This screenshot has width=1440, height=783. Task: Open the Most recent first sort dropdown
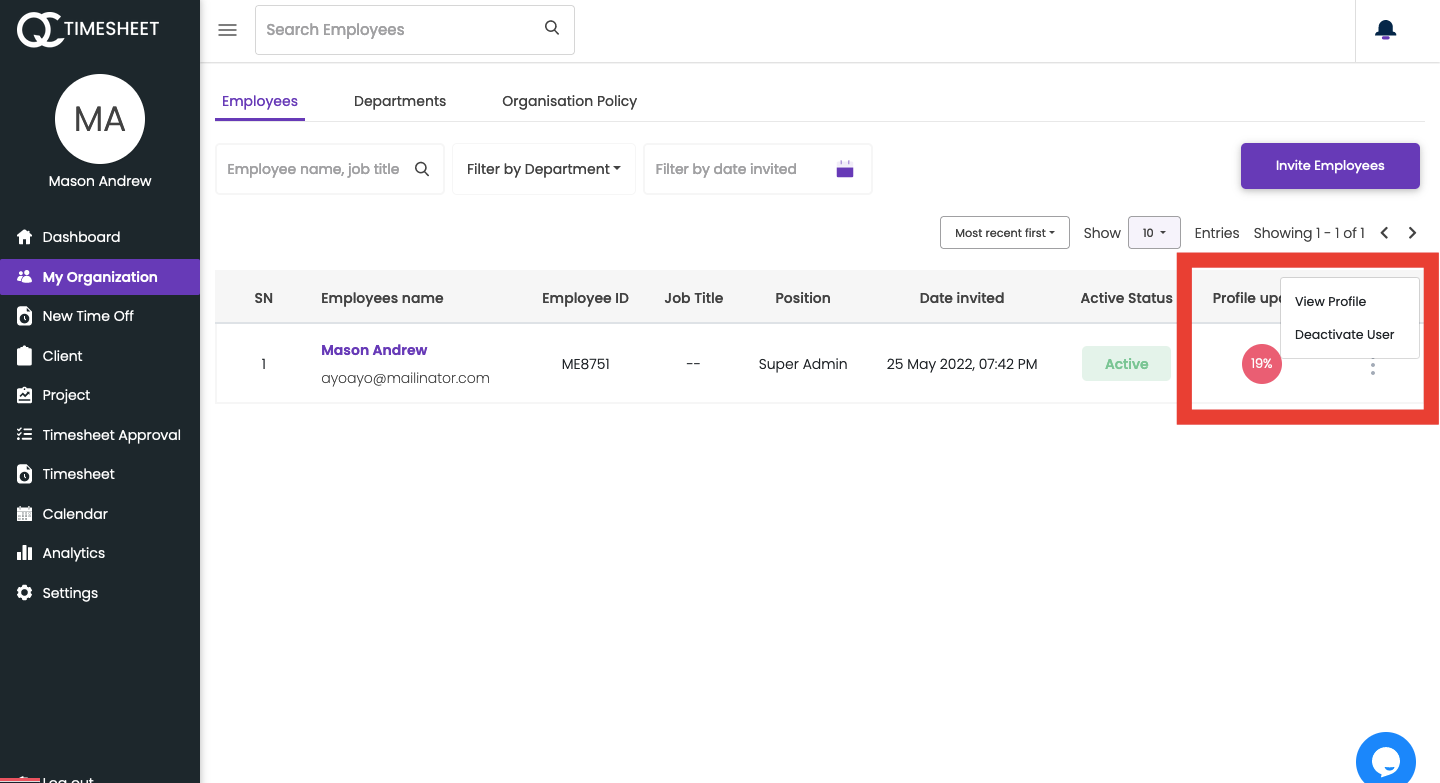tap(1004, 232)
